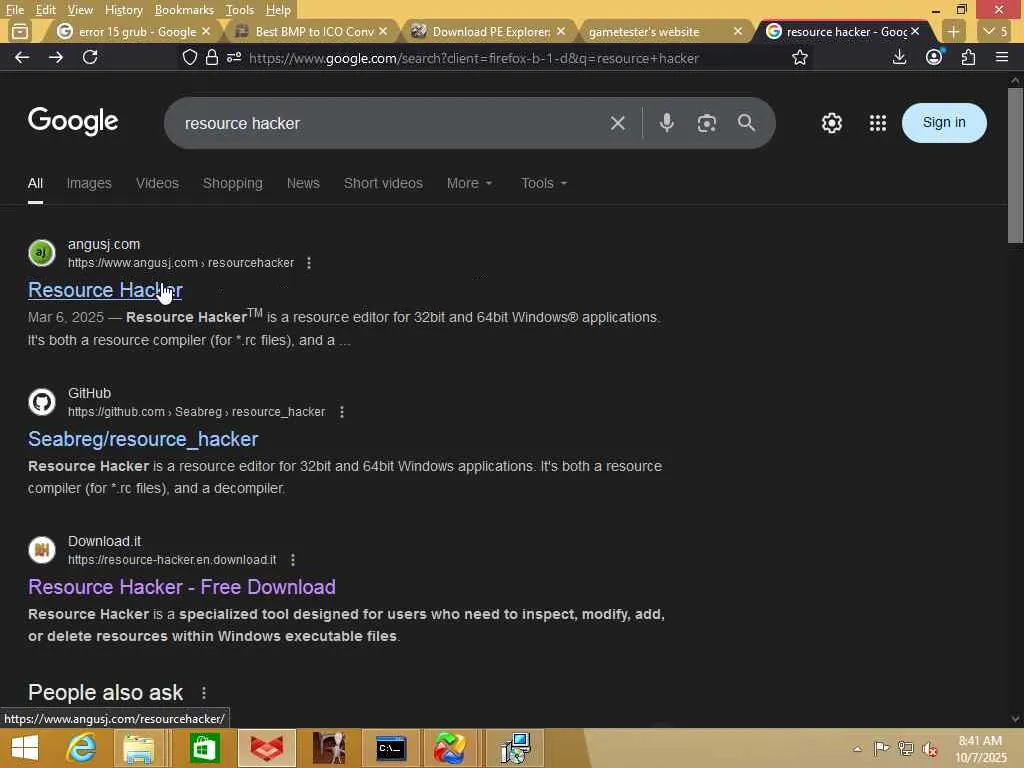1024x768 pixels.
Task: Click the Firefox address bar URL
Action: tap(474, 58)
